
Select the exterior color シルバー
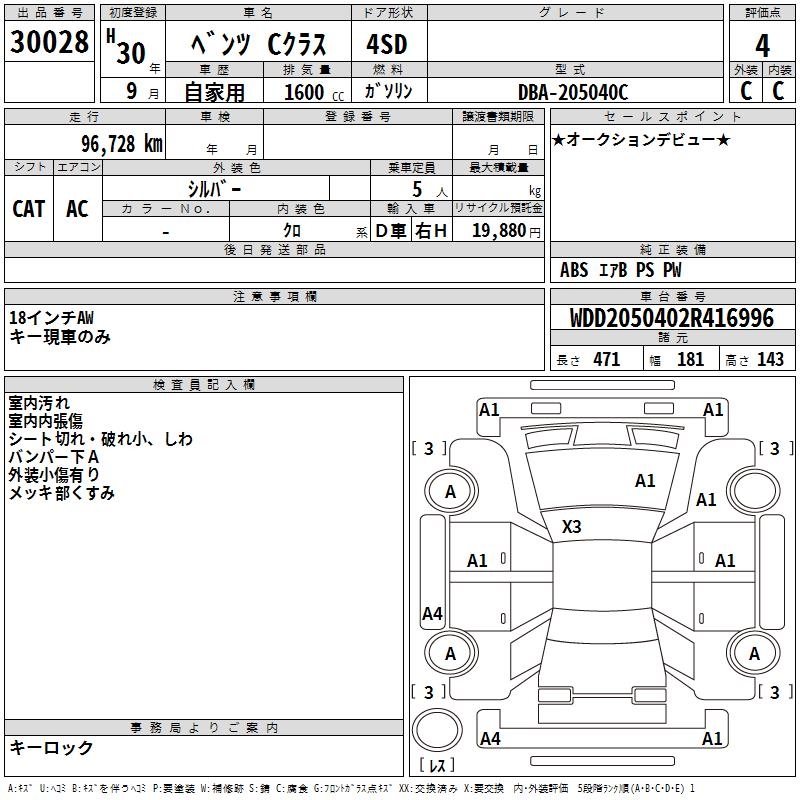[214, 189]
